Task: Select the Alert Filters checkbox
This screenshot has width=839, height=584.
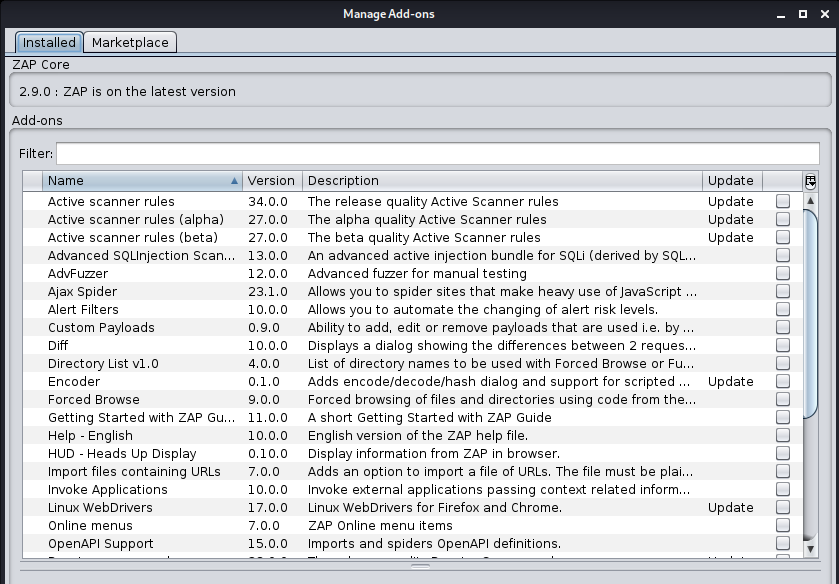Action: [783, 309]
